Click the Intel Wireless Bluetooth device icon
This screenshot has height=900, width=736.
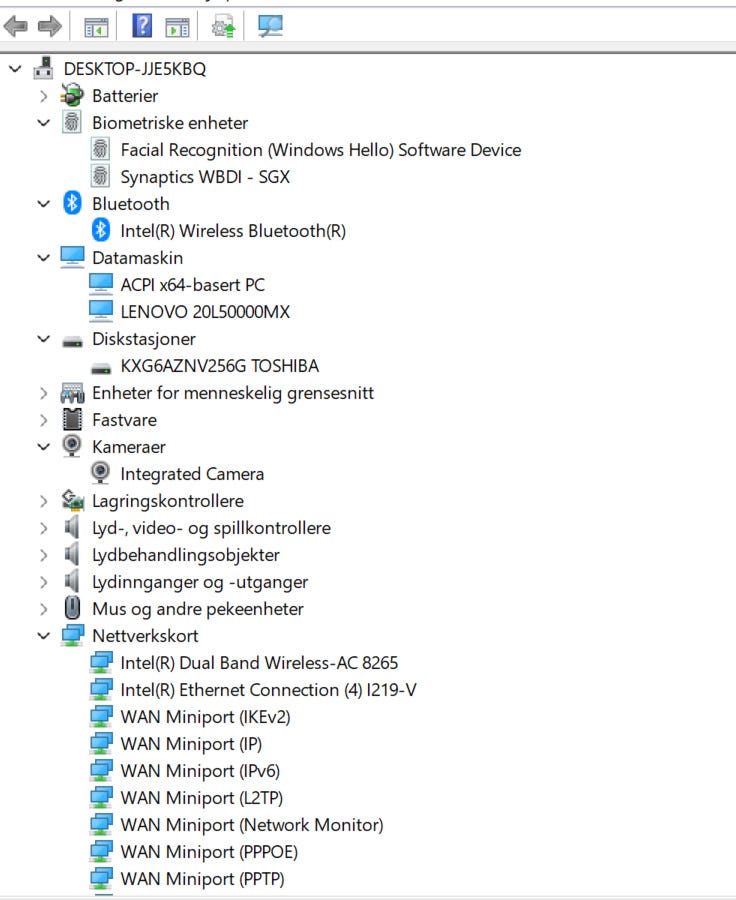(x=100, y=230)
